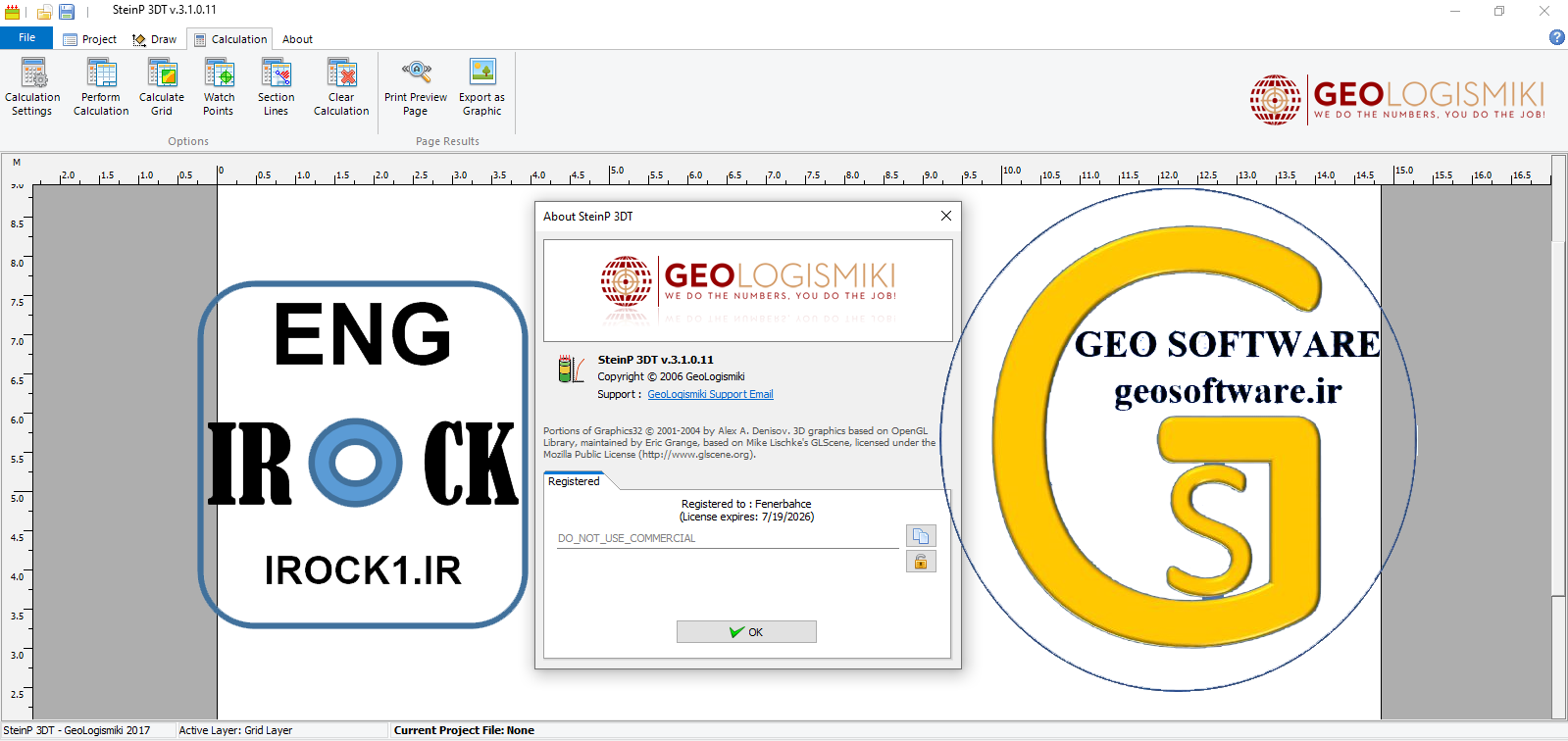
Task: Click 'Current Project File: None' status text
Action: pos(464,730)
